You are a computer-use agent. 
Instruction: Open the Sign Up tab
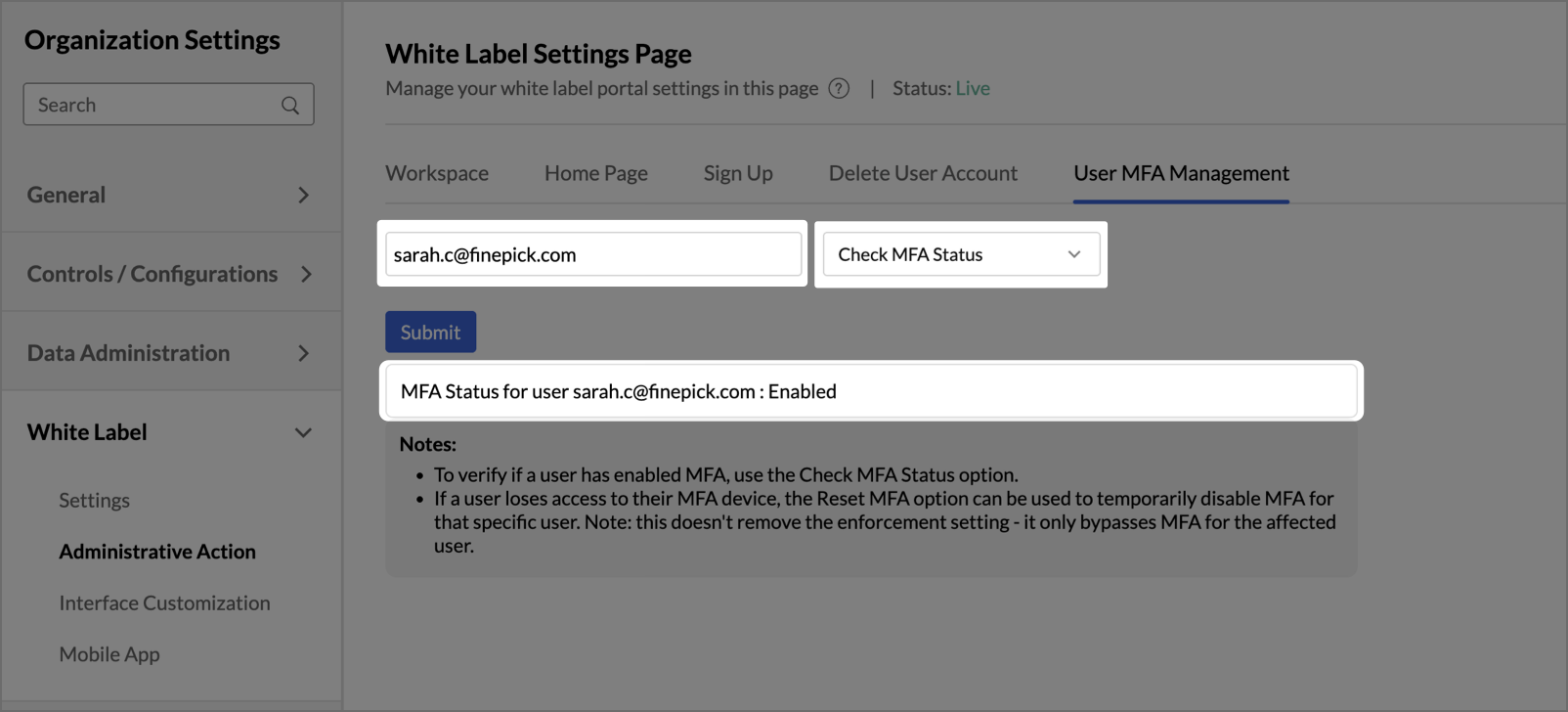738,173
